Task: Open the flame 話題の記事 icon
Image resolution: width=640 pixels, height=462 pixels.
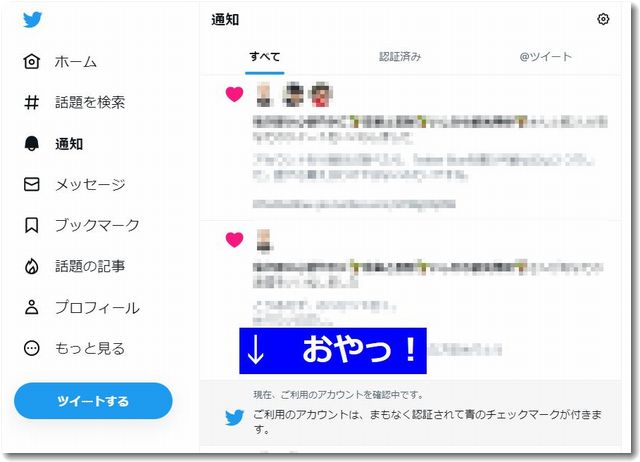Action: coord(32,266)
